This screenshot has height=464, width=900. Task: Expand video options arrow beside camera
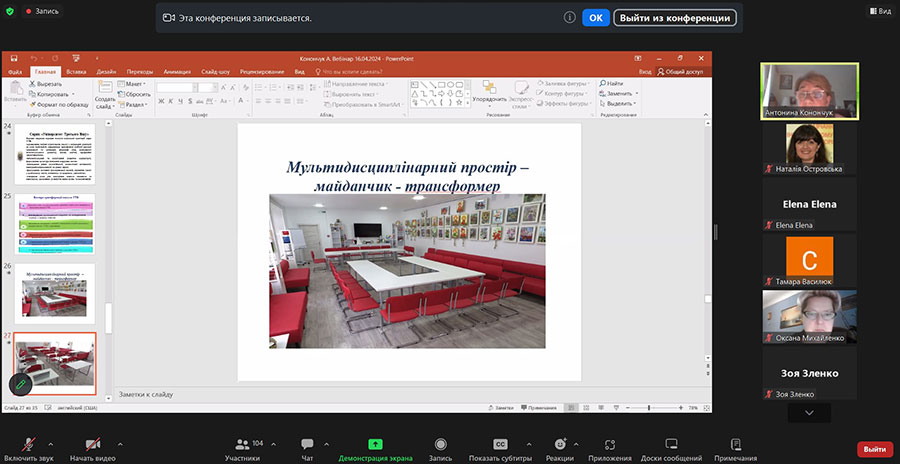(x=120, y=443)
